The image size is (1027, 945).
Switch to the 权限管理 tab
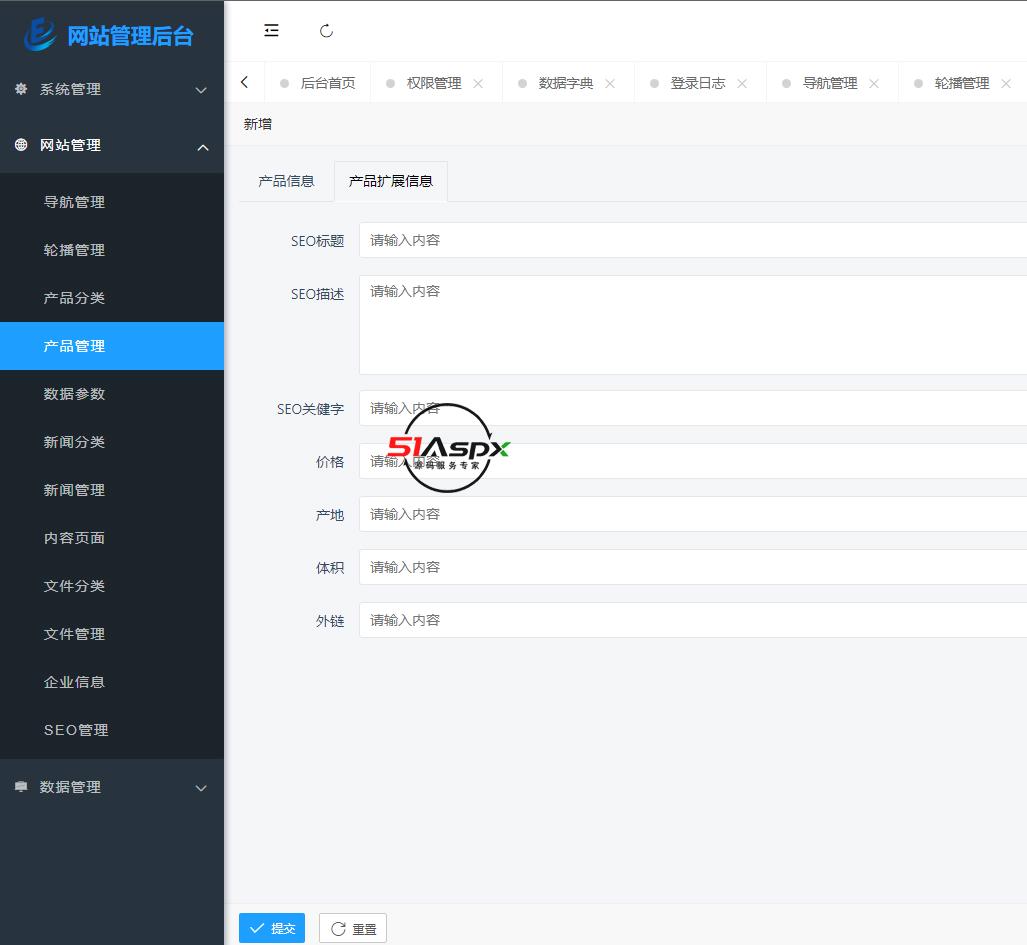point(434,83)
